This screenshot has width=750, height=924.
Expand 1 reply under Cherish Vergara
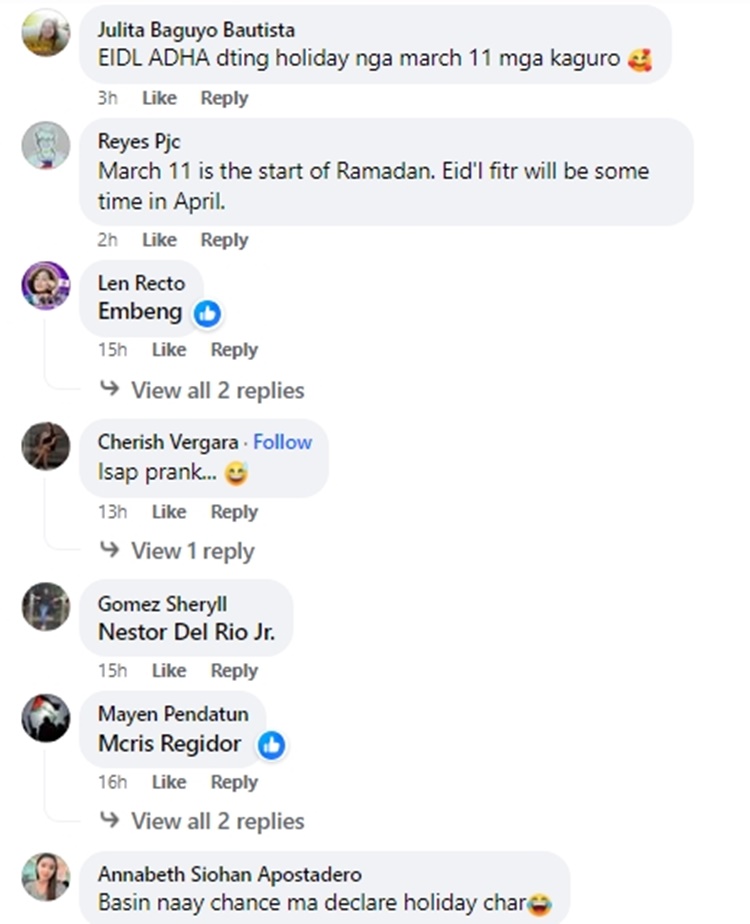point(192,551)
